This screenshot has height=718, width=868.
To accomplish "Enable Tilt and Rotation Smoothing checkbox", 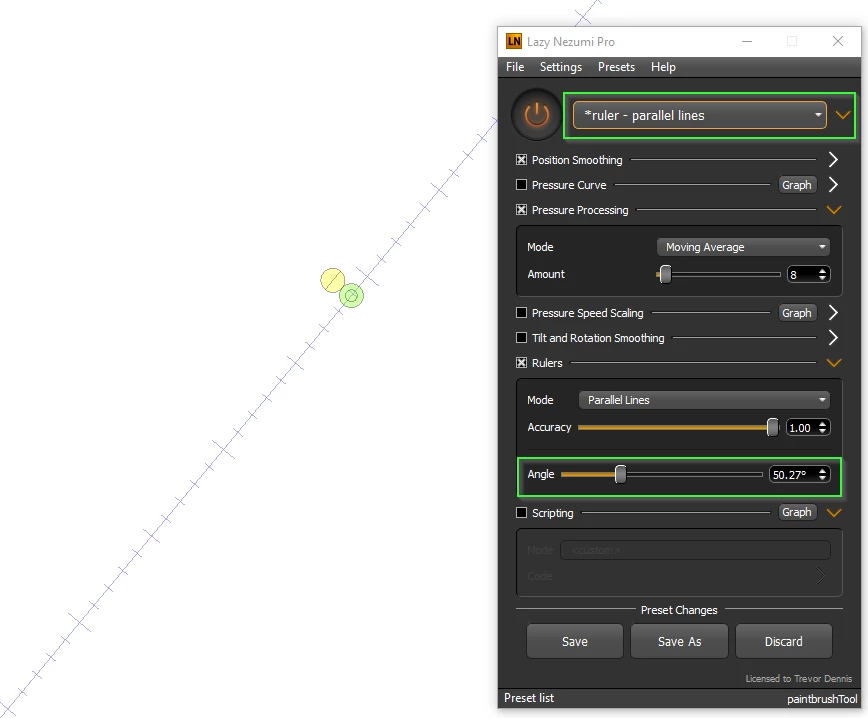I will tap(521, 338).
